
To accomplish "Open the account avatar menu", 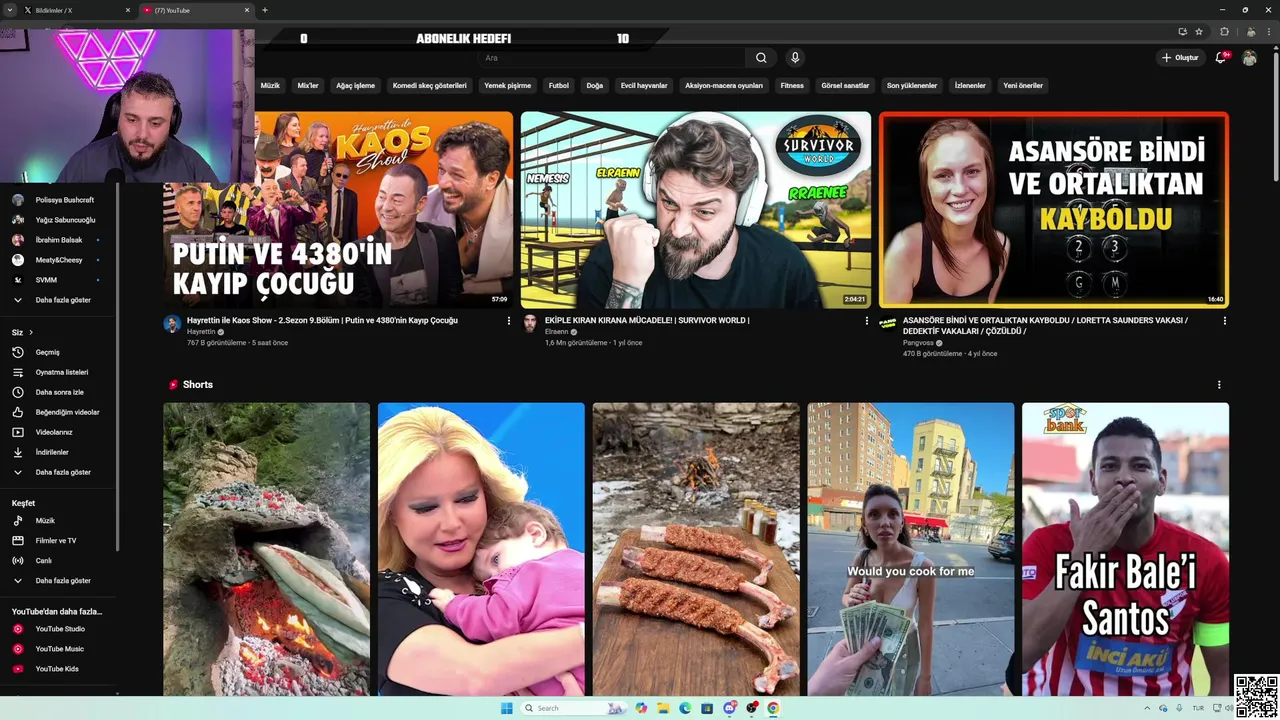I will [1249, 58].
